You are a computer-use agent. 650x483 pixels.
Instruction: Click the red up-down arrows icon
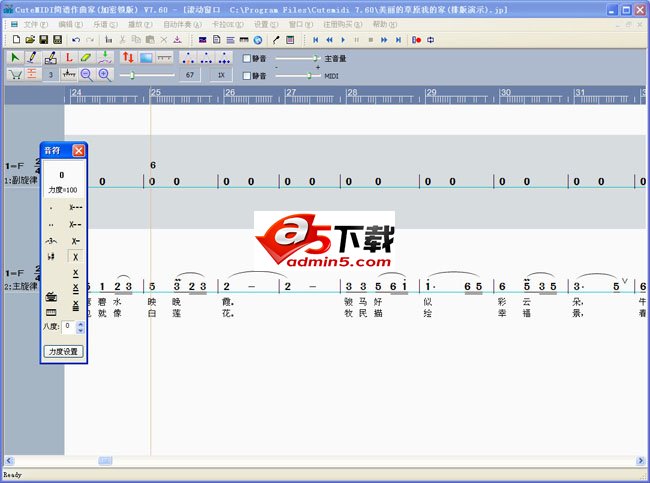(x=128, y=58)
